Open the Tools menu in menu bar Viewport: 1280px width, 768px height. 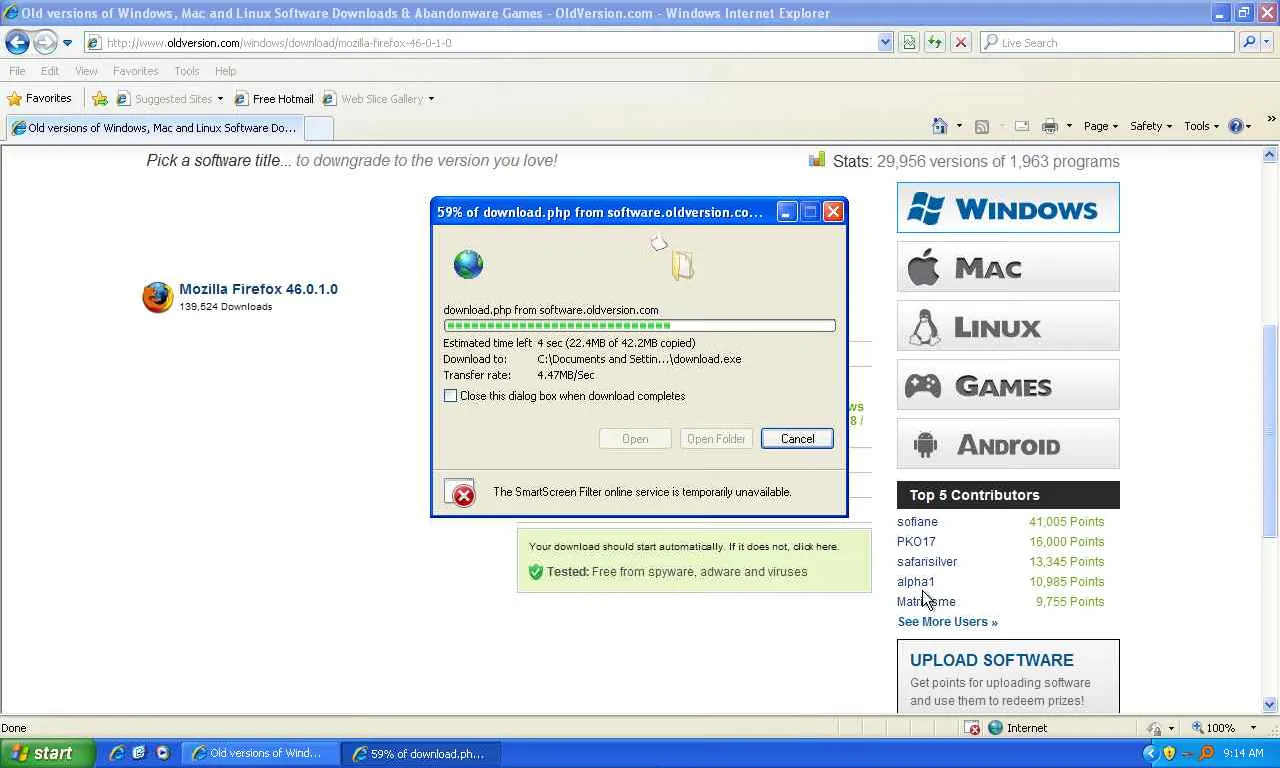186,71
